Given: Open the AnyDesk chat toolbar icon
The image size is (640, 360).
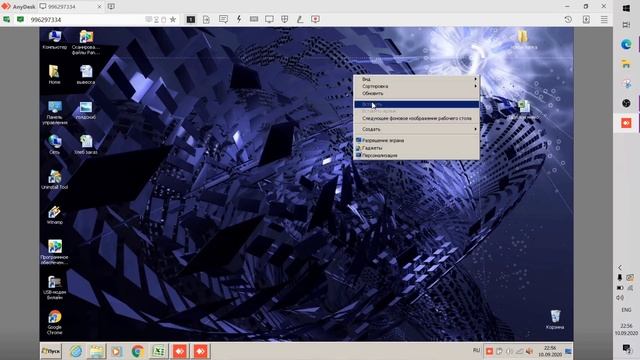Looking at the screenshot, I should [x=223, y=19].
